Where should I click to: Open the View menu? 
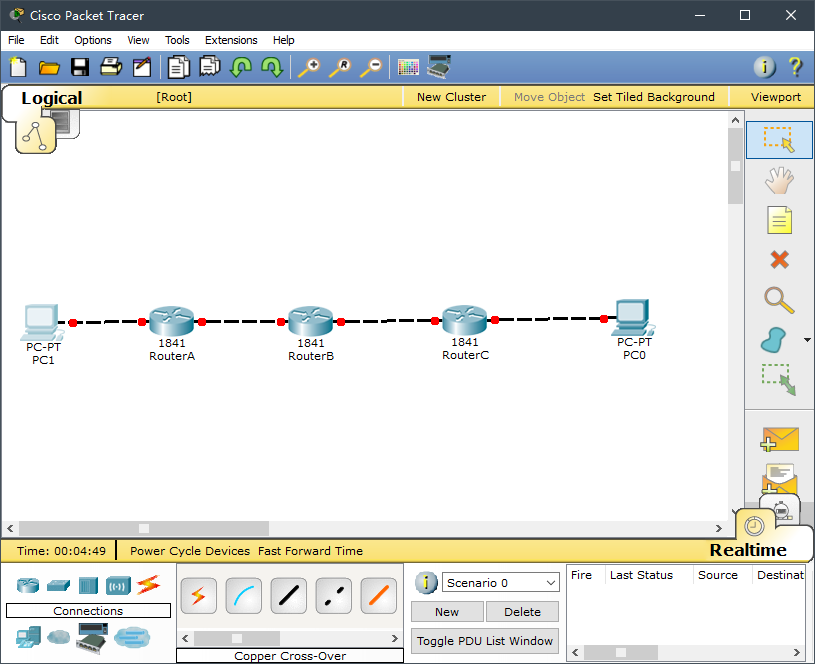click(138, 40)
